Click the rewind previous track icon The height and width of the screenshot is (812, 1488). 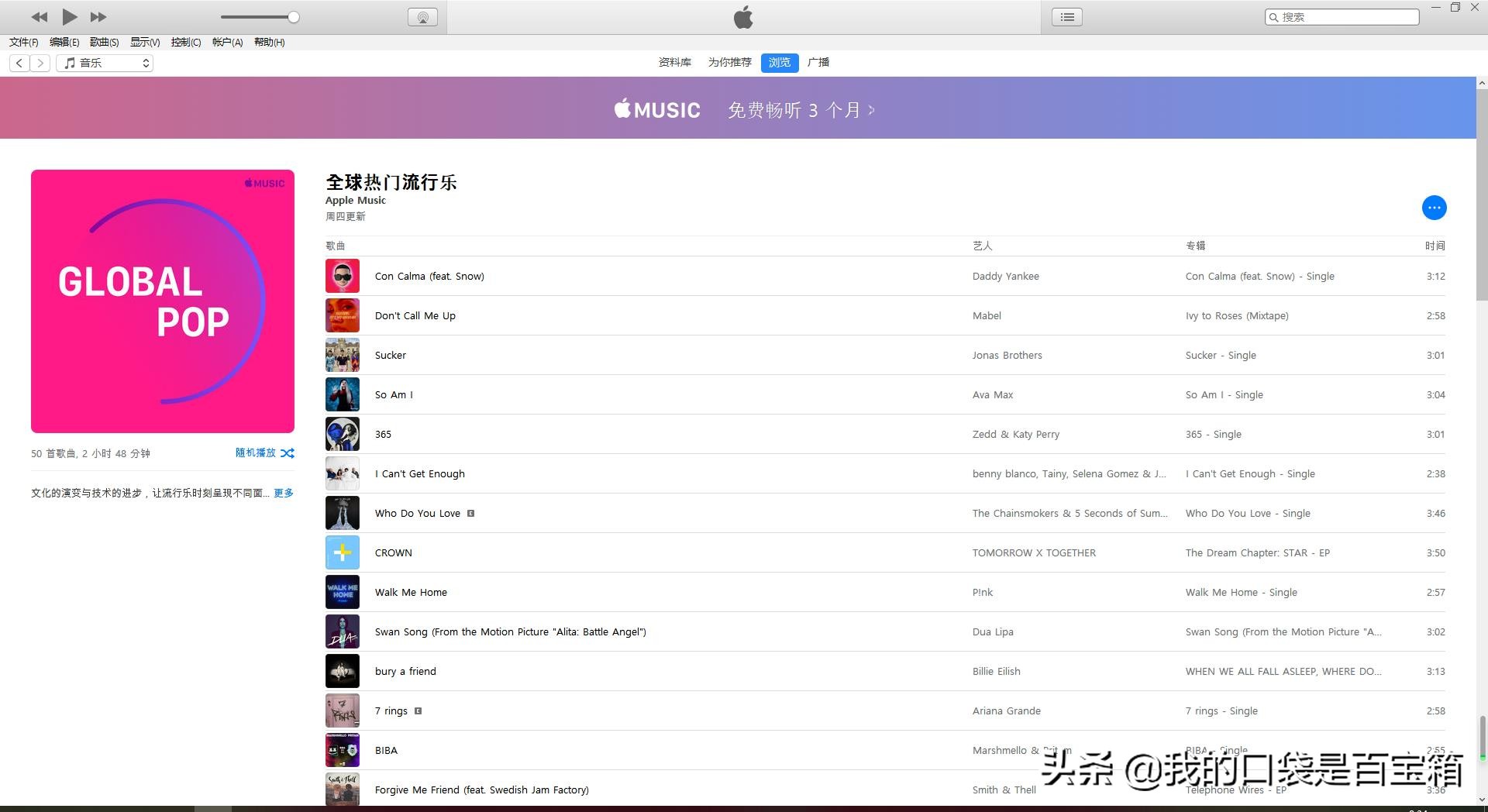click(x=40, y=16)
